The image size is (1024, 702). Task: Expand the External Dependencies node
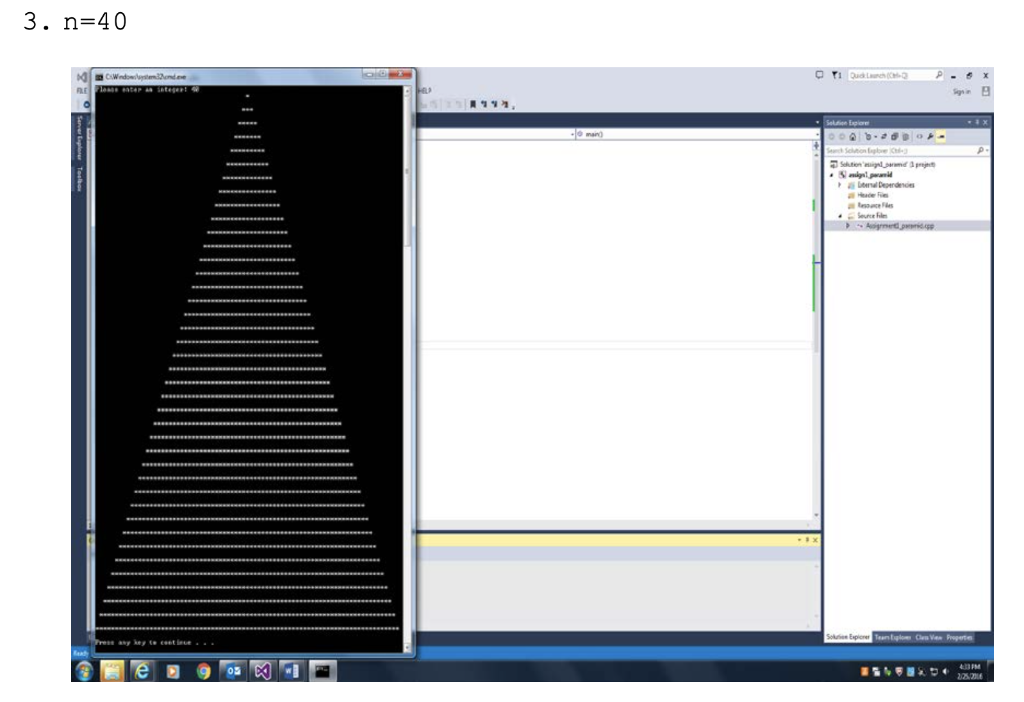tap(839, 185)
